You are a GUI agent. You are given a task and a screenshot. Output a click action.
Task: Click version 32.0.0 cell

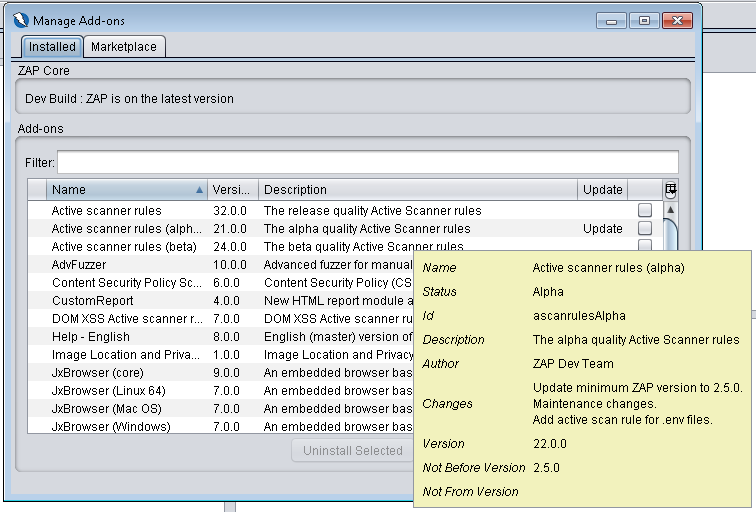click(230, 211)
